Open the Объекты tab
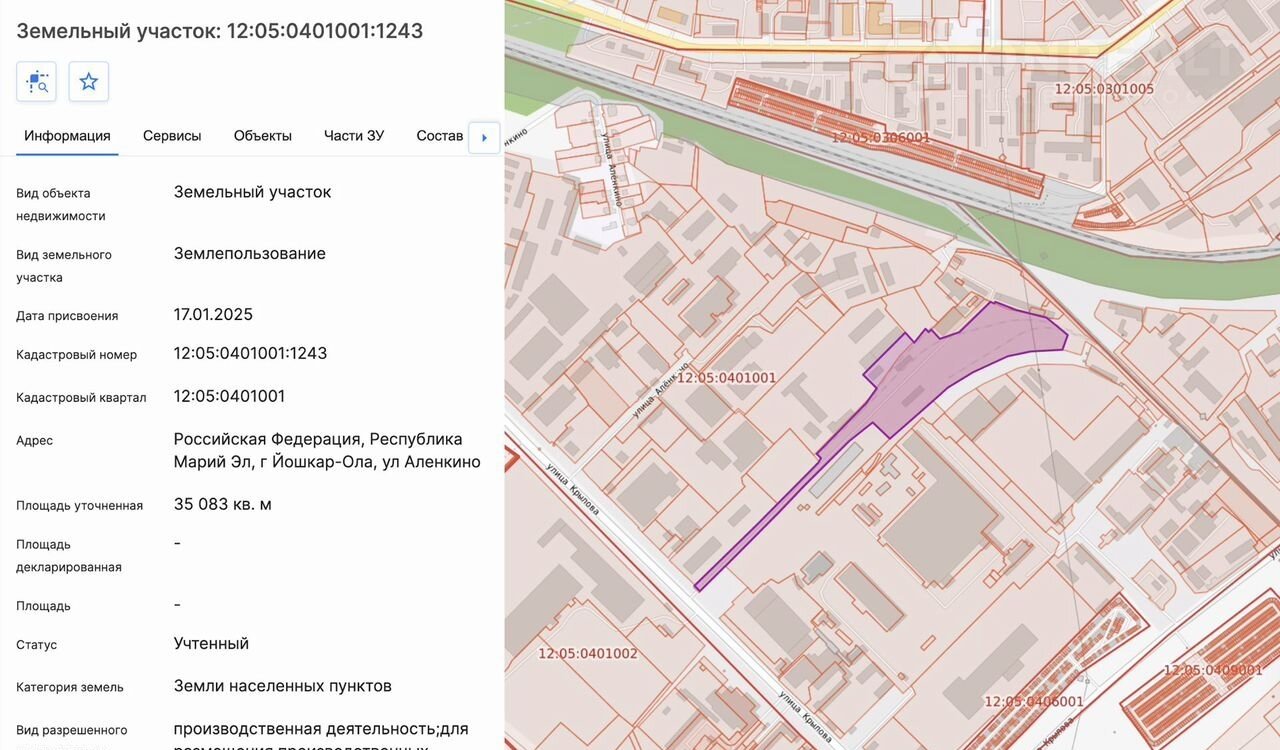The image size is (1280, 750). pyautogui.click(x=263, y=136)
